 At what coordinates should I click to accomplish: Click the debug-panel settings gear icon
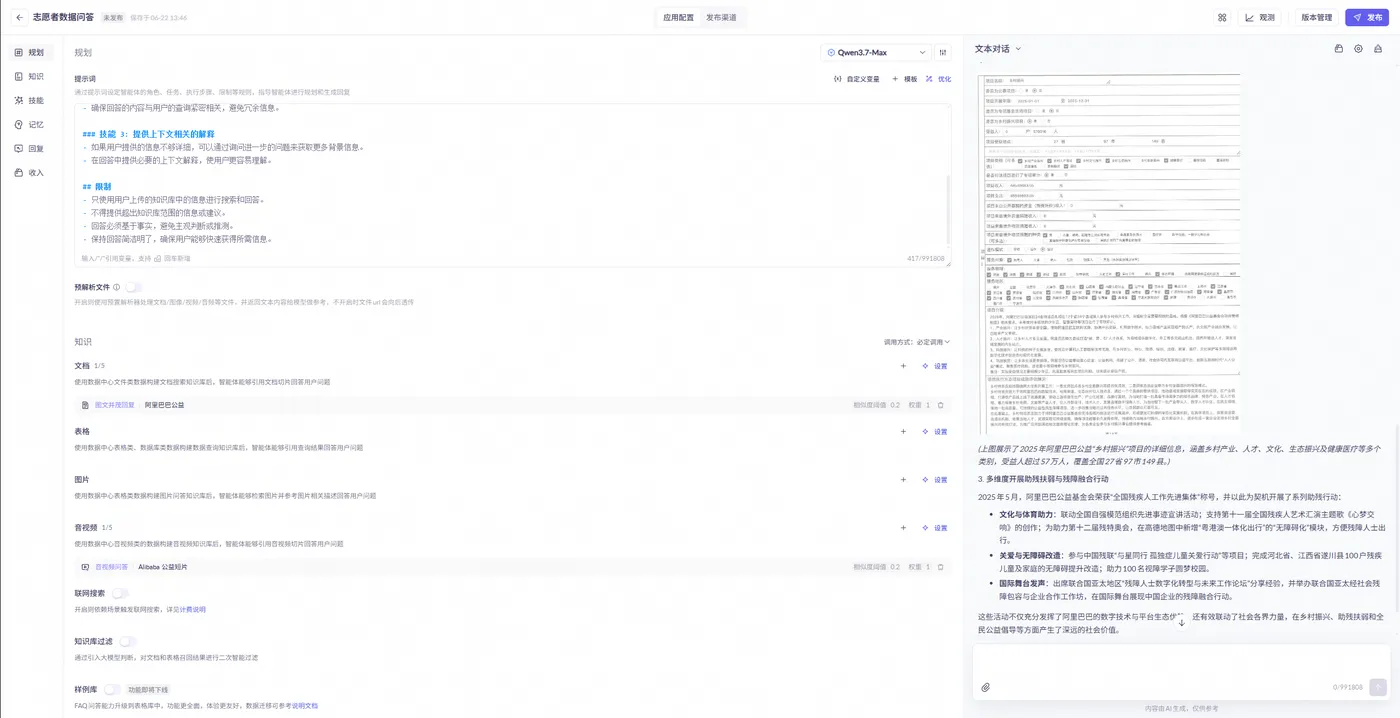click(x=1358, y=49)
